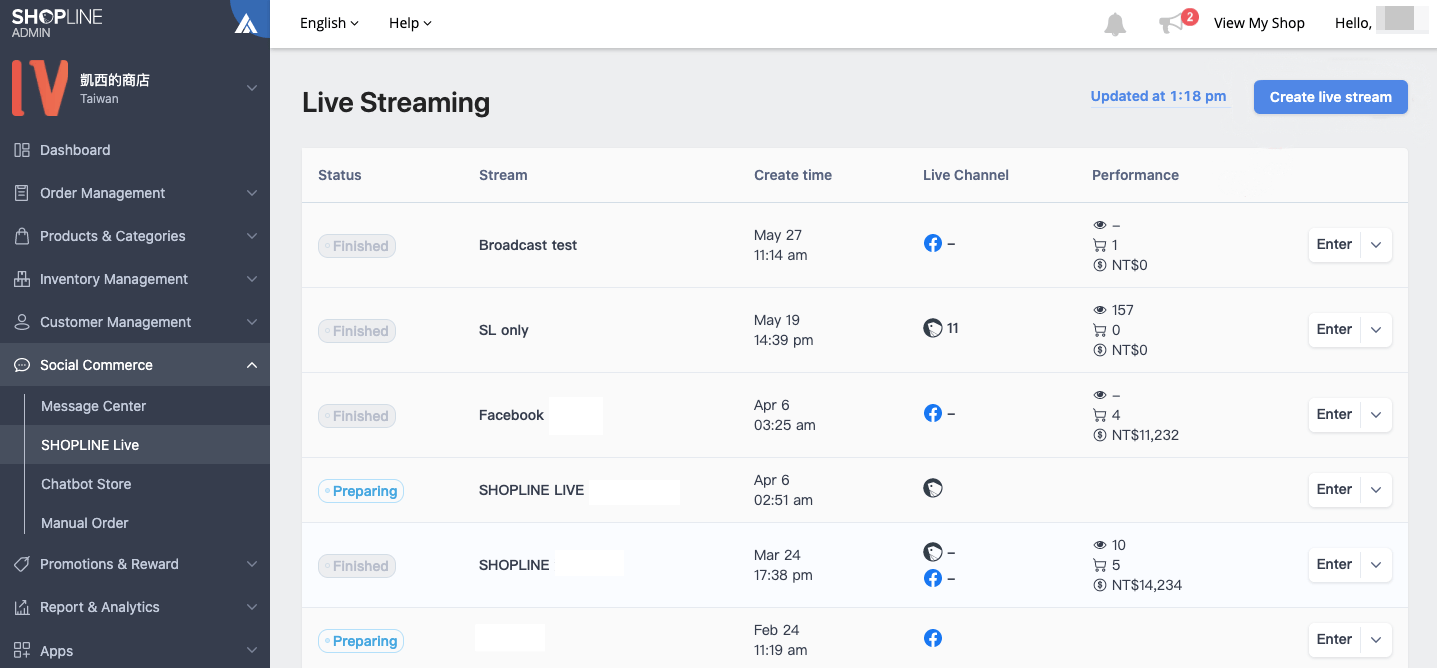Open notifications via the bell icon
1437x668 pixels.
(1115, 24)
